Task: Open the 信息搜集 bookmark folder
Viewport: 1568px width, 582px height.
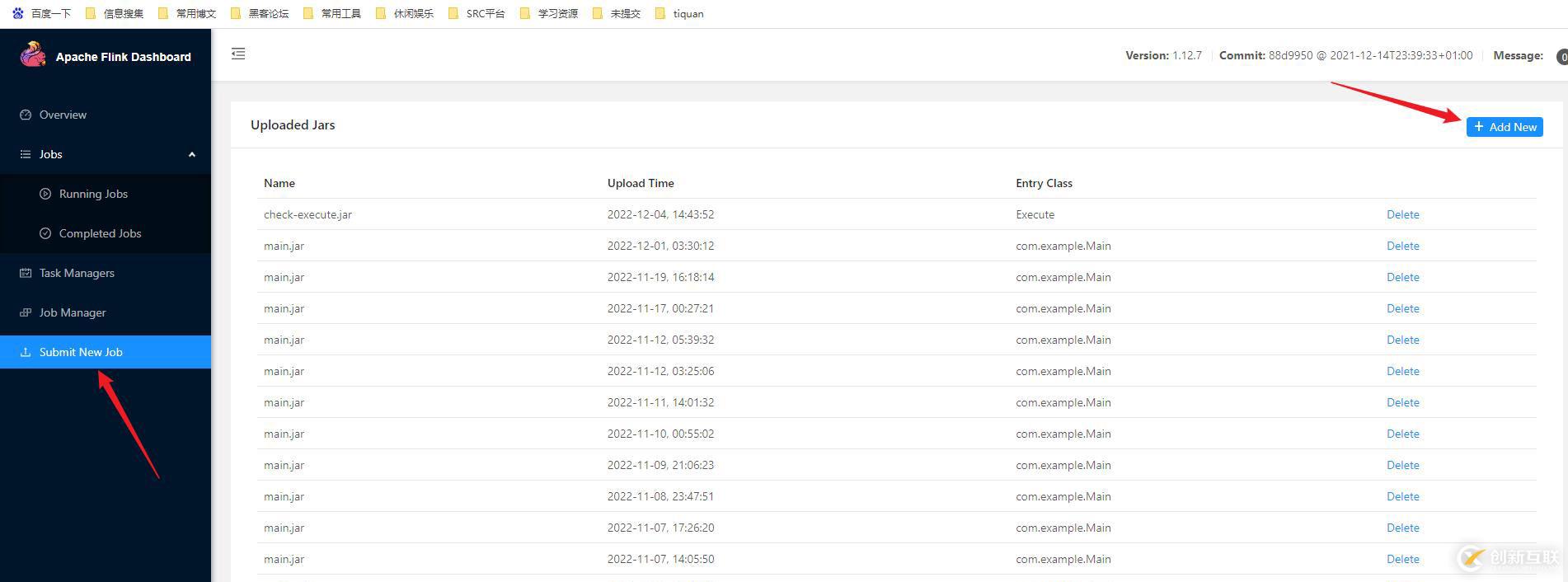Action: coord(115,13)
